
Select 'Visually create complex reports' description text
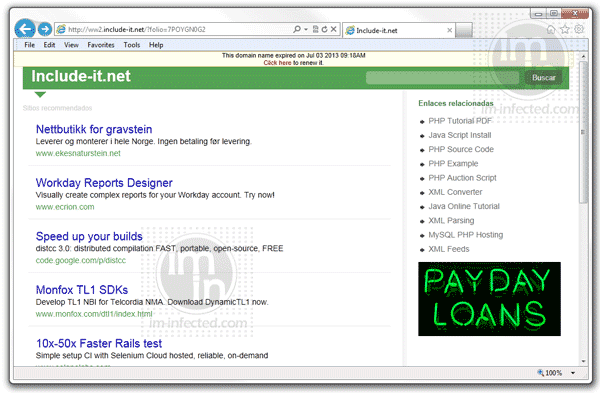coord(155,195)
